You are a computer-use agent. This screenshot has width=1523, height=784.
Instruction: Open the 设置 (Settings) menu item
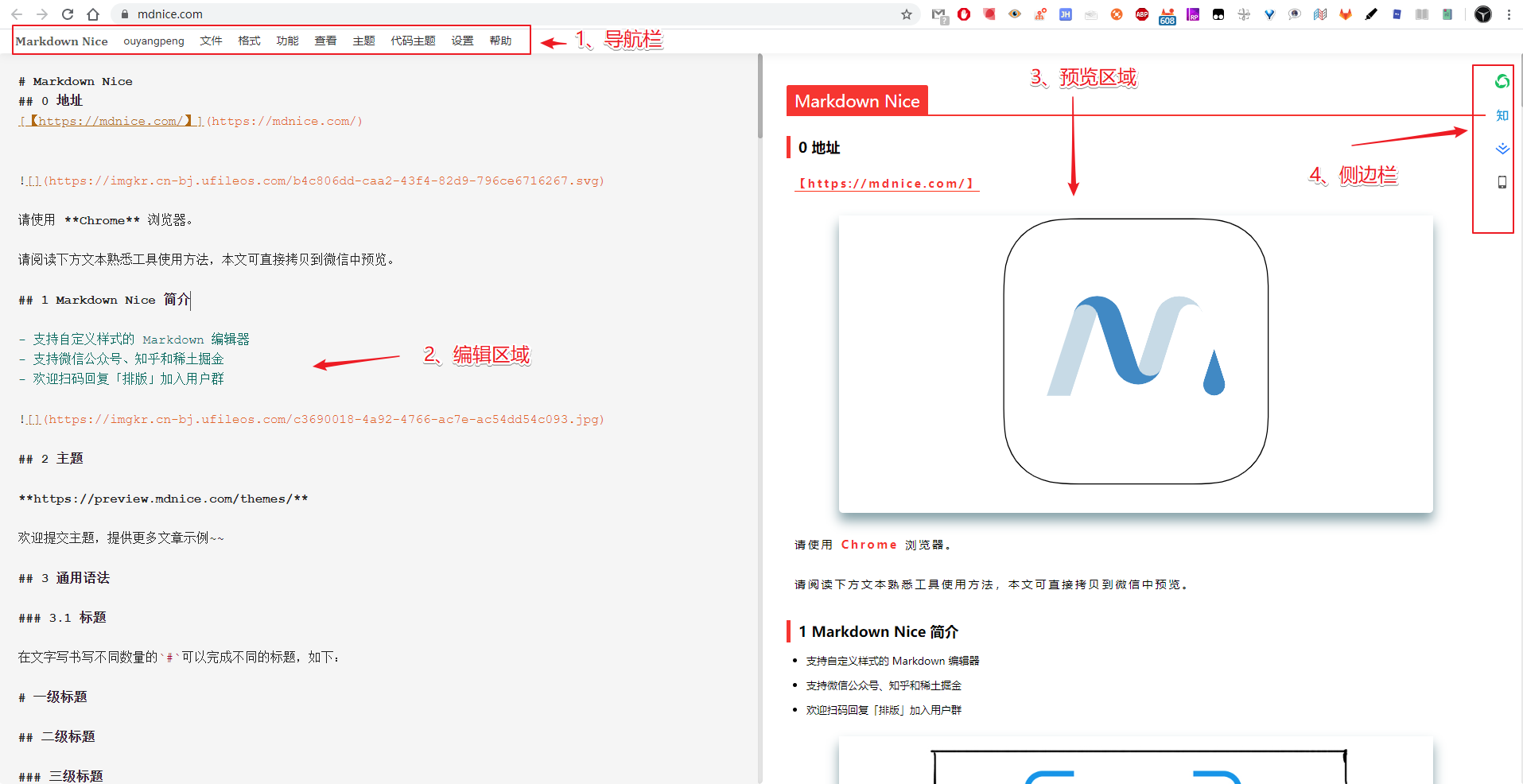pyautogui.click(x=461, y=41)
